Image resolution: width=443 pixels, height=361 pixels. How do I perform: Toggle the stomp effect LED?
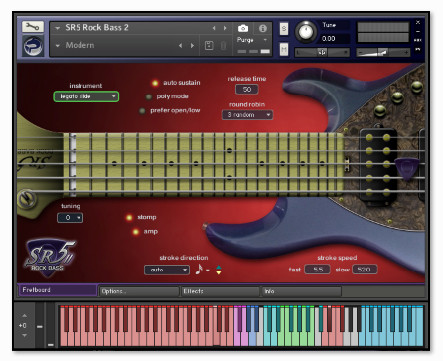tap(129, 218)
